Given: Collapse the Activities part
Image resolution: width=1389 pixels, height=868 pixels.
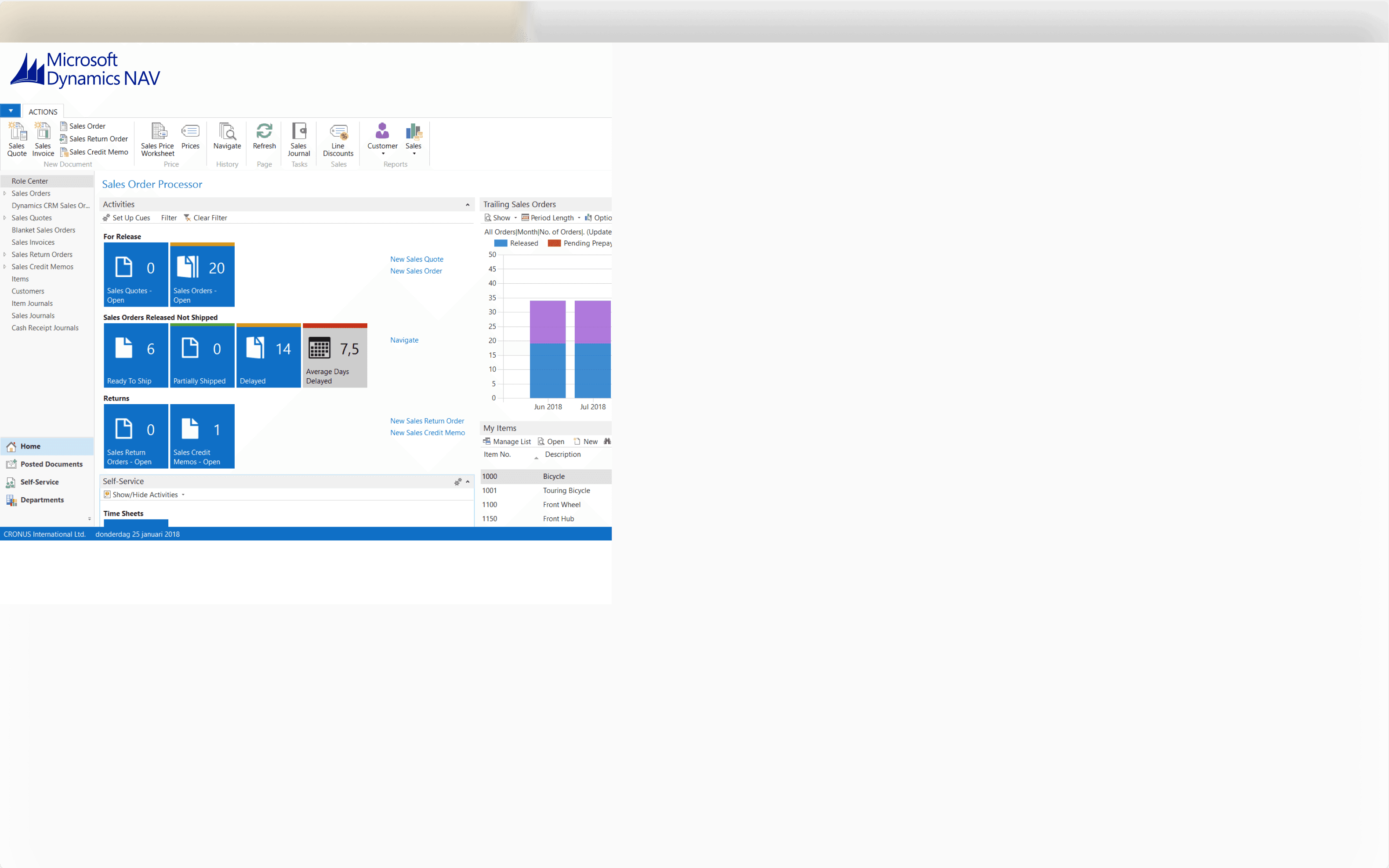Looking at the screenshot, I should coord(468,205).
